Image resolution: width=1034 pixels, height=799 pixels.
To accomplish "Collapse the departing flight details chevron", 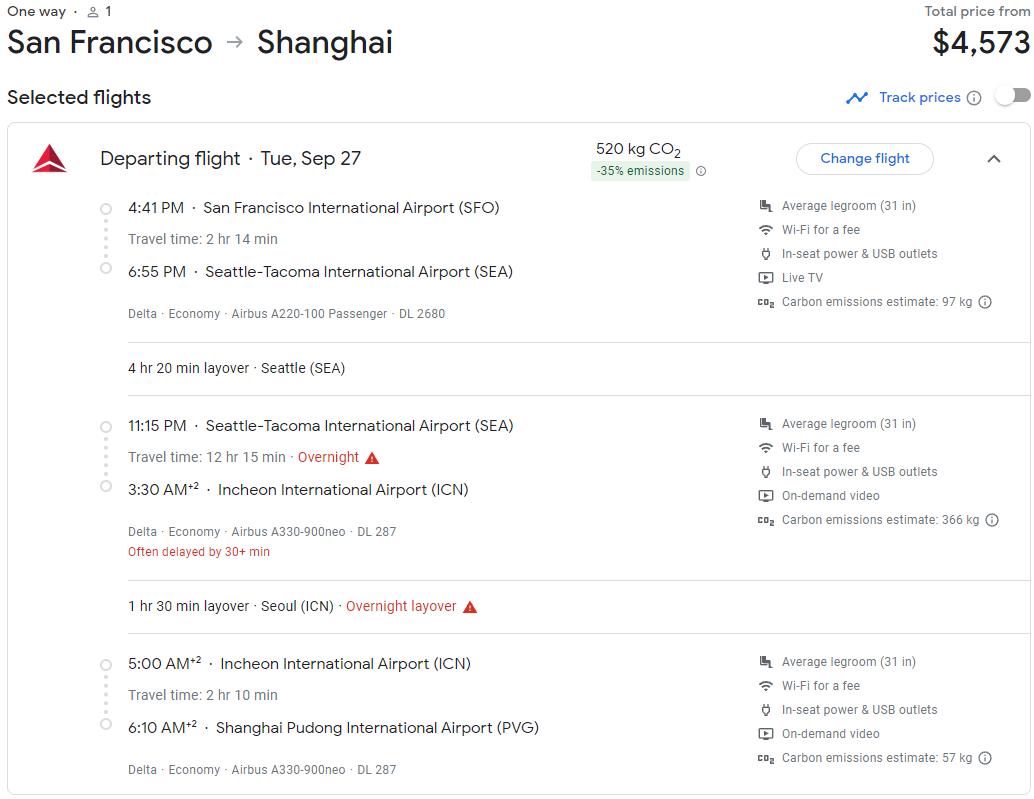I will [993, 159].
